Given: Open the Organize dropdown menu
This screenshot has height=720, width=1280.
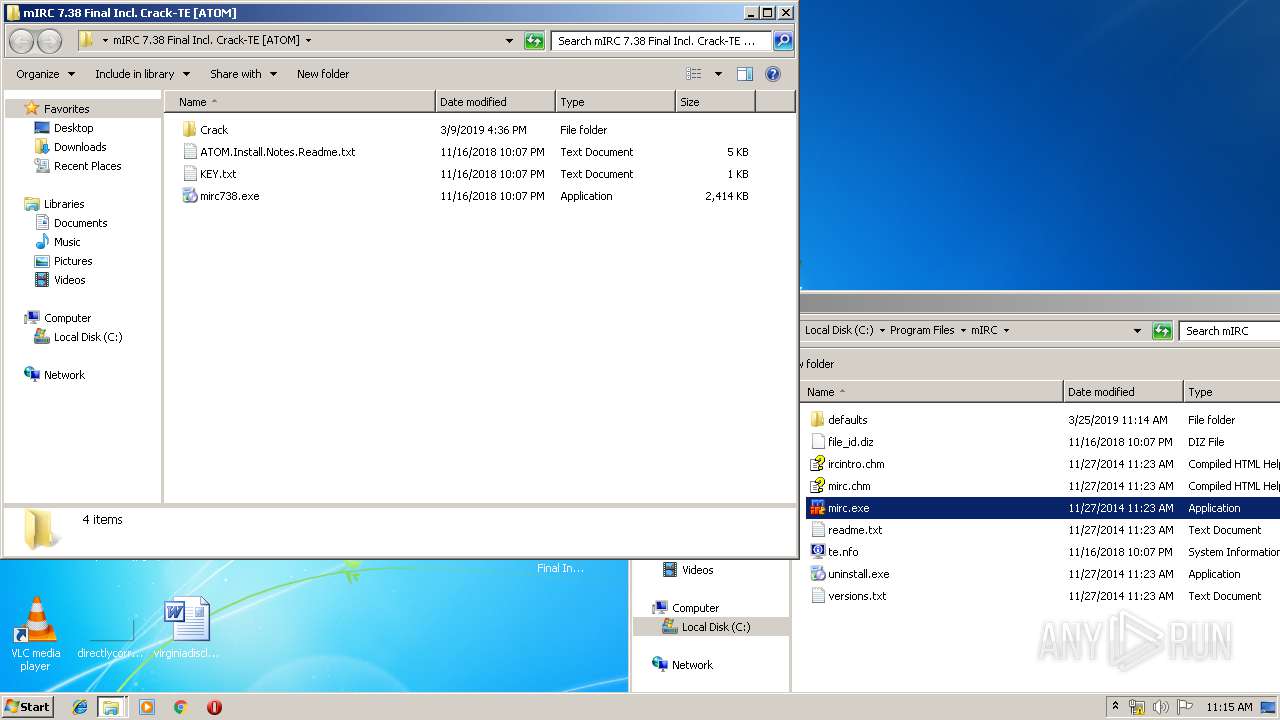Looking at the screenshot, I should point(45,74).
